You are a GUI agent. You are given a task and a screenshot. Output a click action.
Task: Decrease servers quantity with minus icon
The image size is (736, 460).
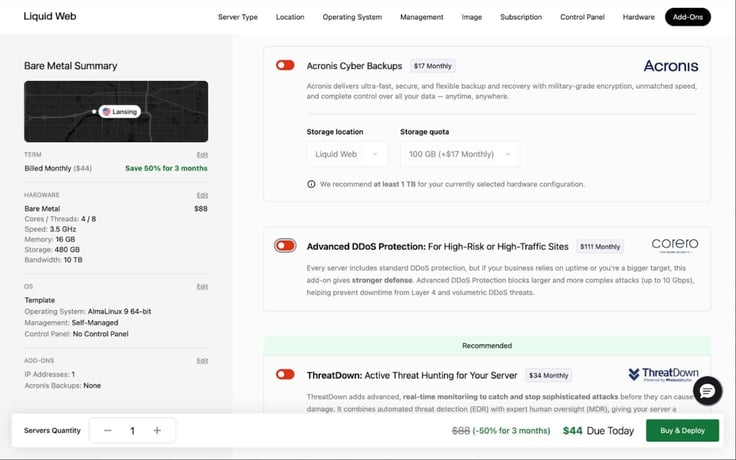tap(107, 430)
